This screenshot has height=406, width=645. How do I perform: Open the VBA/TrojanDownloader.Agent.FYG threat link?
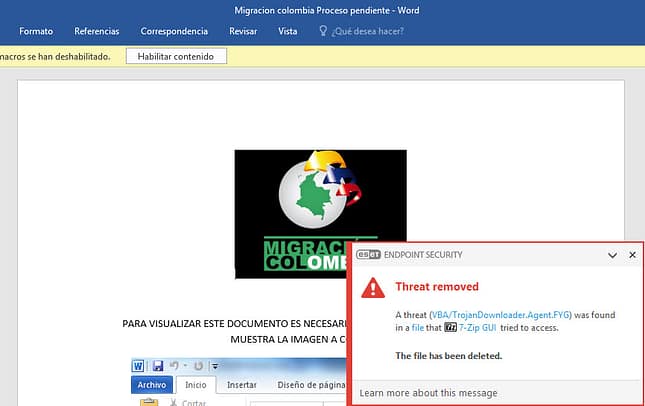[x=501, y=315]
